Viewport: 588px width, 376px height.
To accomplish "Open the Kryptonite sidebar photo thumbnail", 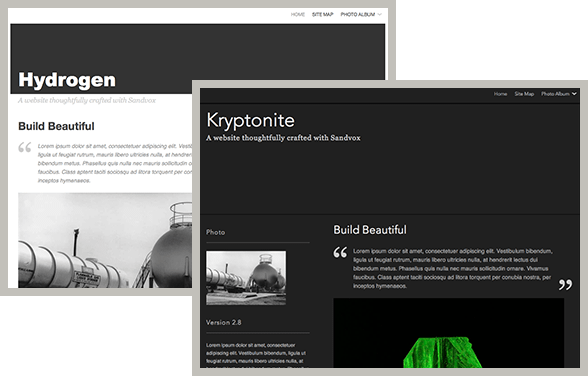I will click(246, 278).
